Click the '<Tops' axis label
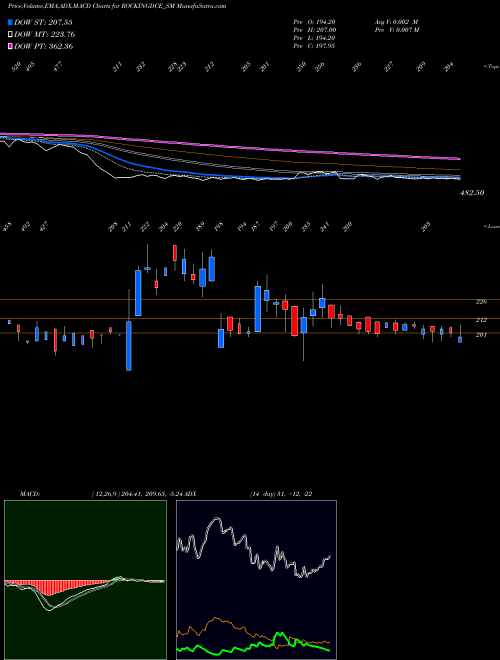 tap(492, 67)
